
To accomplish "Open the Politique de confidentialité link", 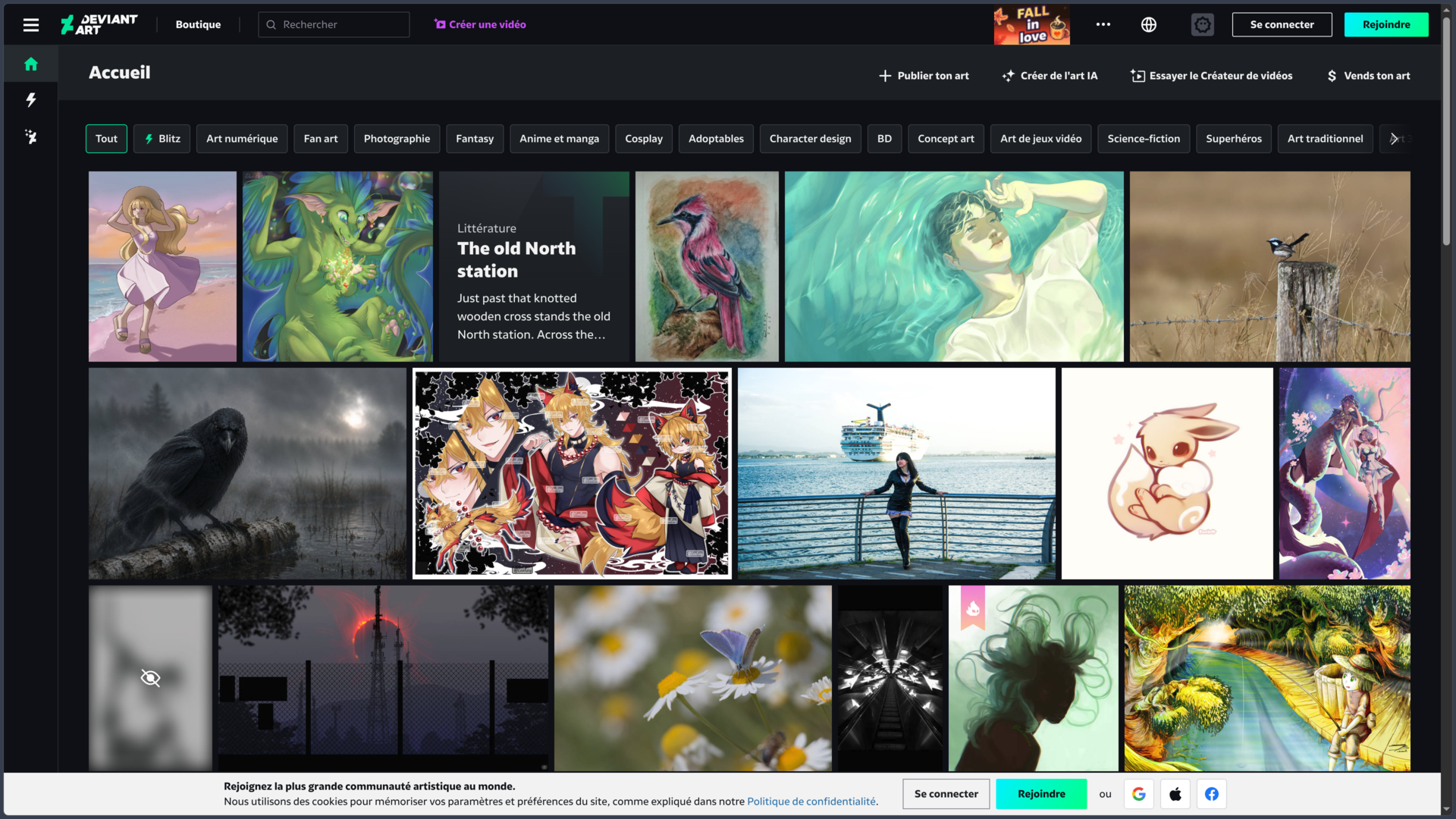I will pos(811,802).
